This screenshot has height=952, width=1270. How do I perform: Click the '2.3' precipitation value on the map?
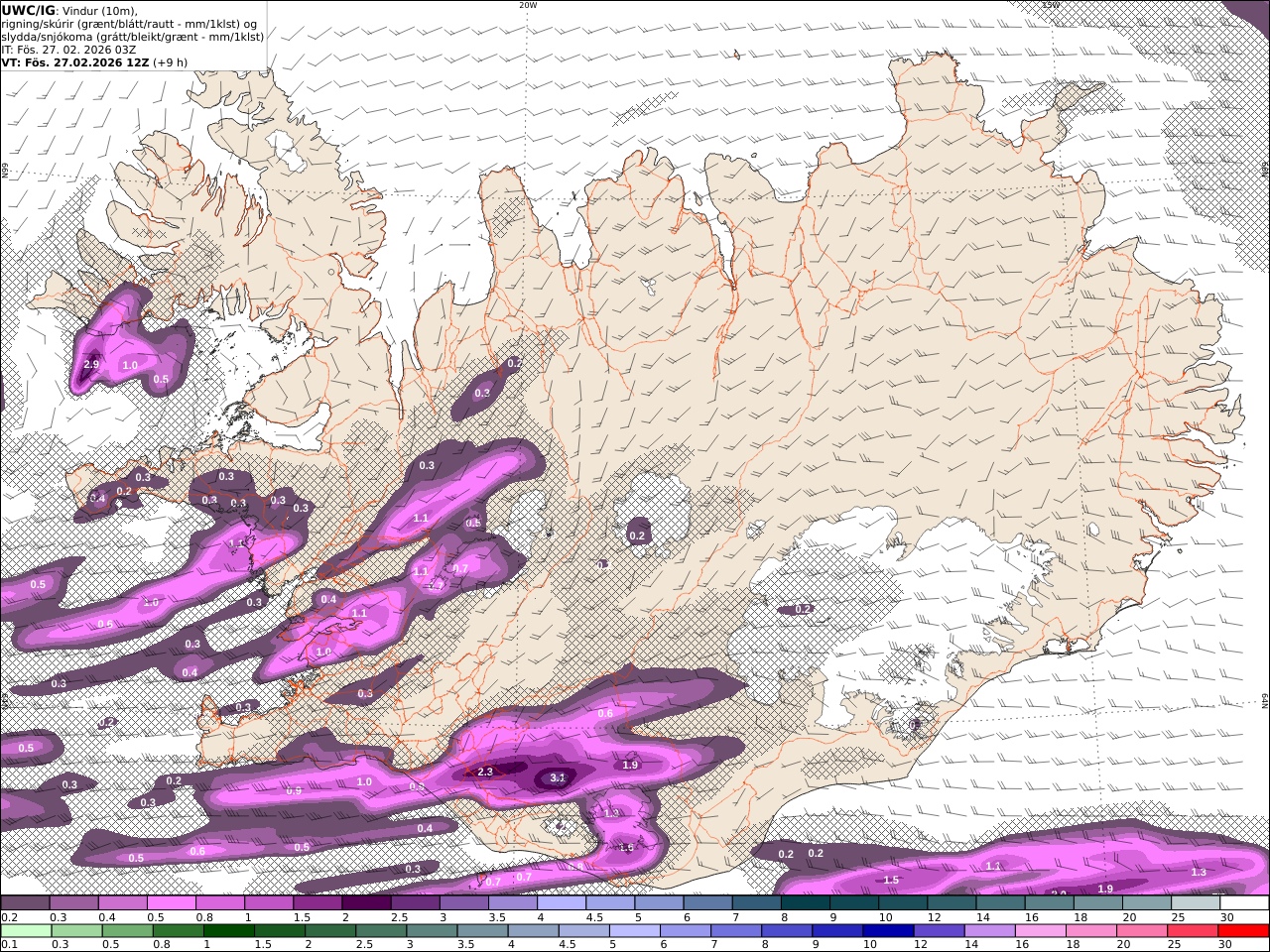point(485,772)
